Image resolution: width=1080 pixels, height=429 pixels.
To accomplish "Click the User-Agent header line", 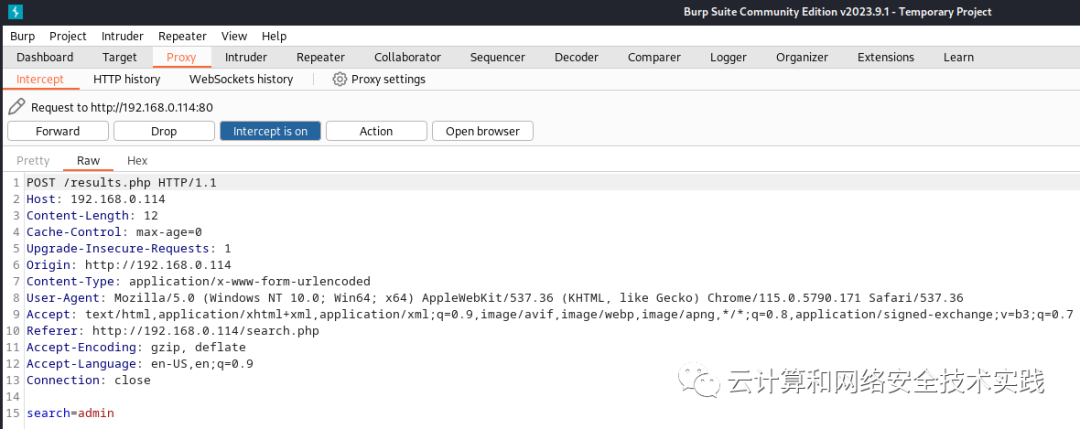I will click(x=495, y=298).
